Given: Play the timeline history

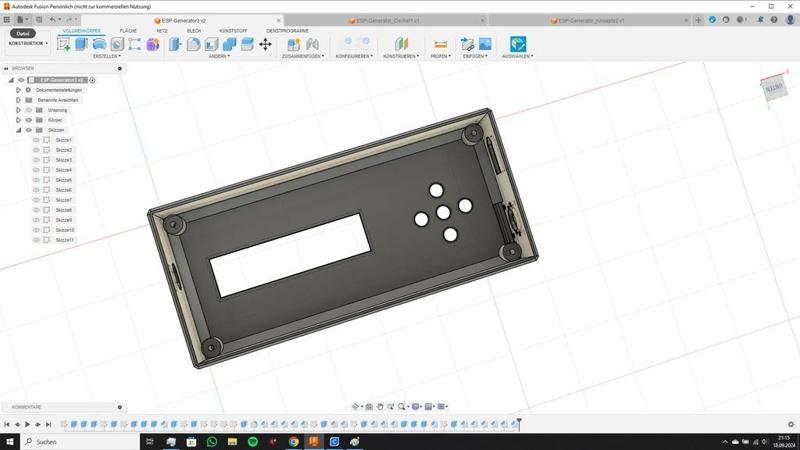Looking at the screenshot, I should (28, 424).
